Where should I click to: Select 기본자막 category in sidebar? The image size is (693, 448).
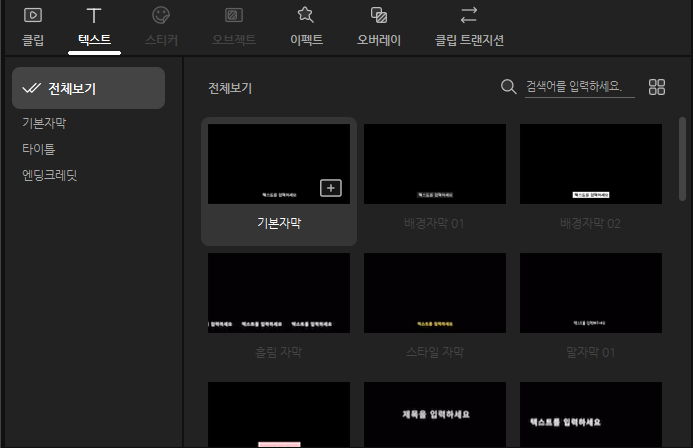pyautogui.click(x=45, y=124)
